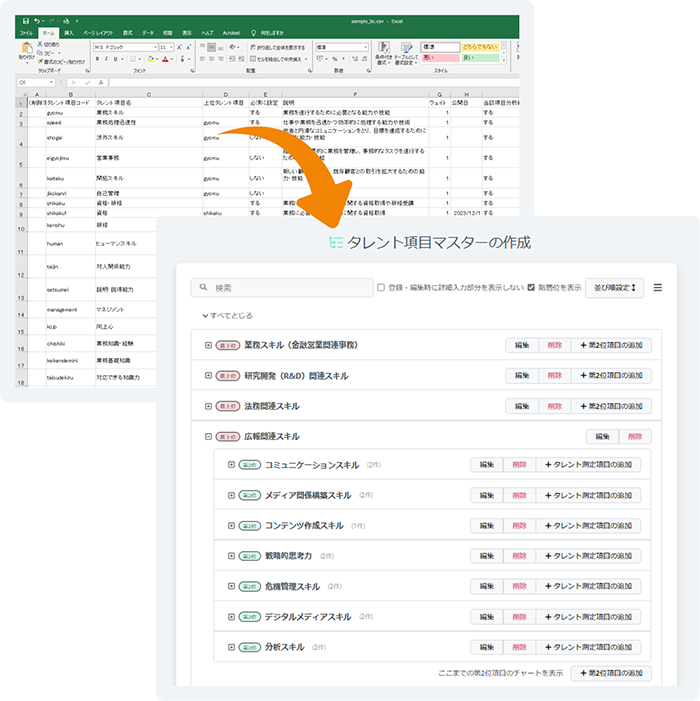Collapse the 広報関連スキル tree item

208,437
